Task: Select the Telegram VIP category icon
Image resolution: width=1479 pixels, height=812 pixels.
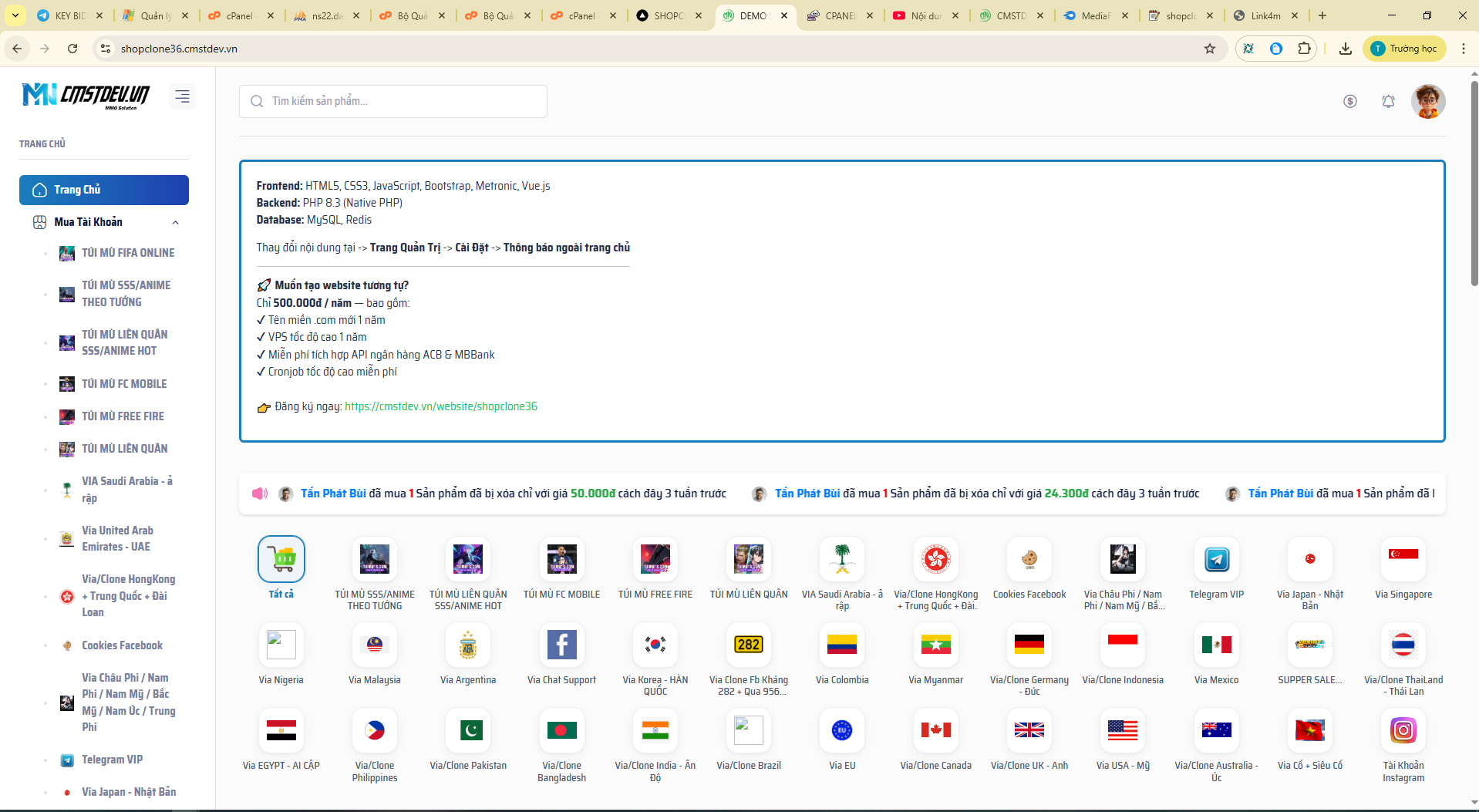Action: click(1216, 560)
